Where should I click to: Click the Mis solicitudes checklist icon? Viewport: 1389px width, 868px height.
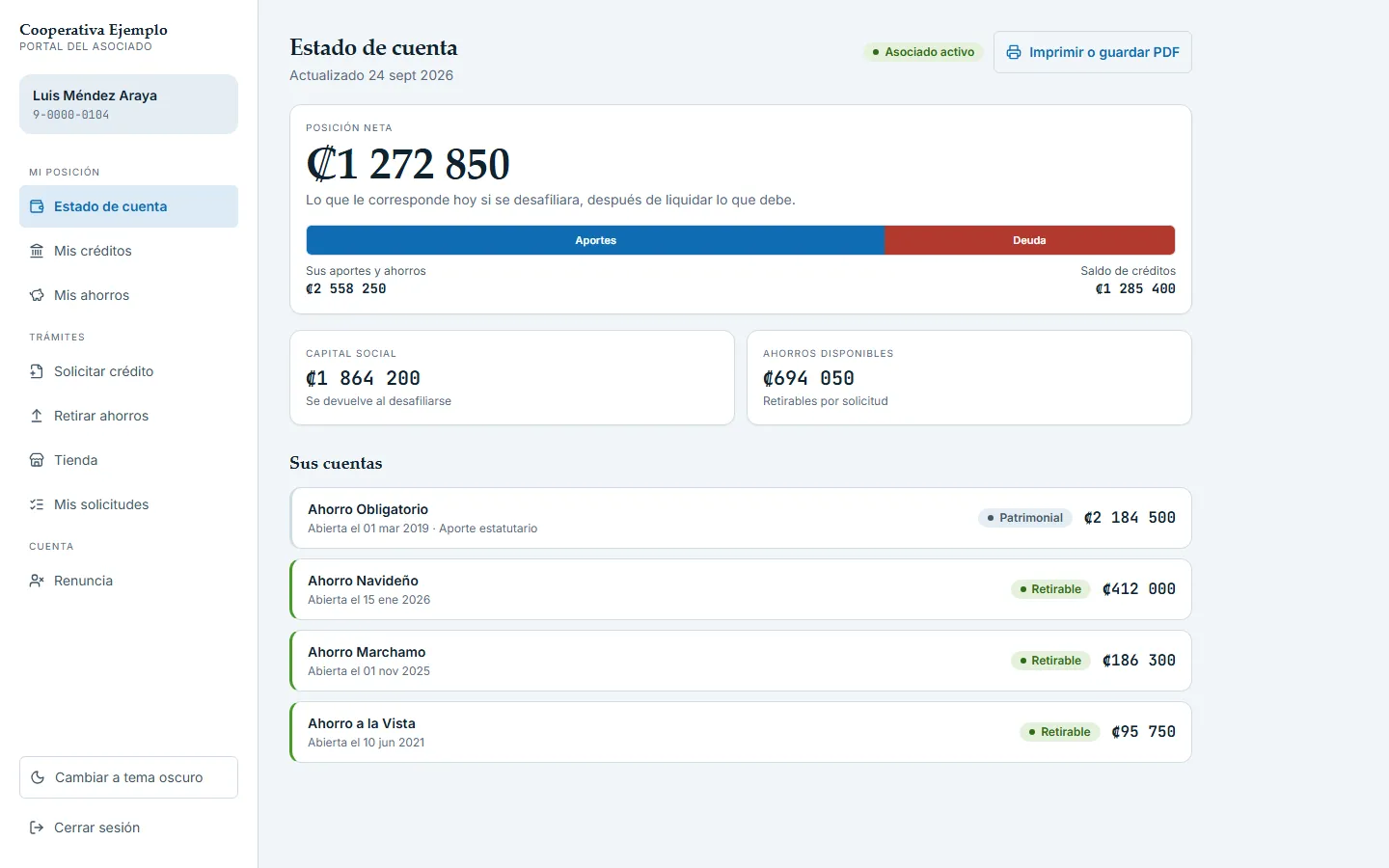37,504
